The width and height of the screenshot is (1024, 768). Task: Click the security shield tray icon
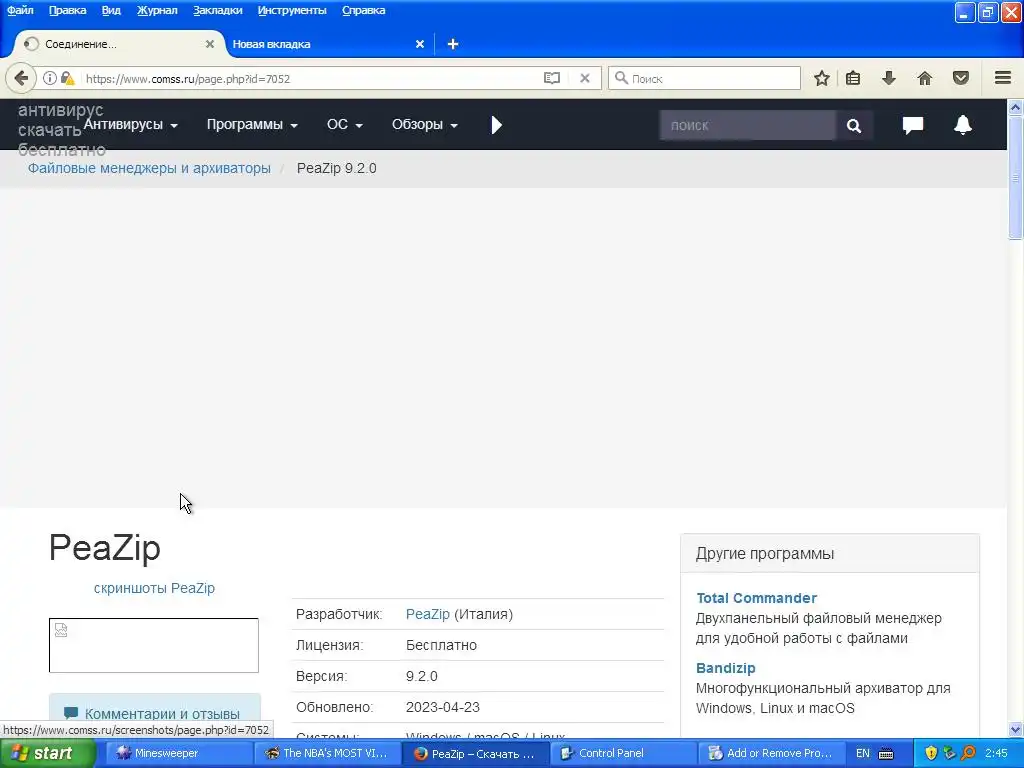931,753
